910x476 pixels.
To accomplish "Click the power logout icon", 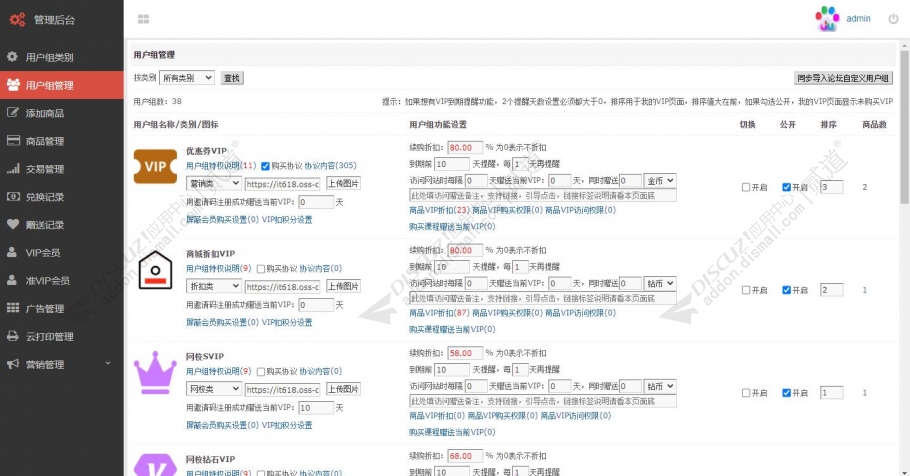I will pyautogui.click(x=893, y=19).
